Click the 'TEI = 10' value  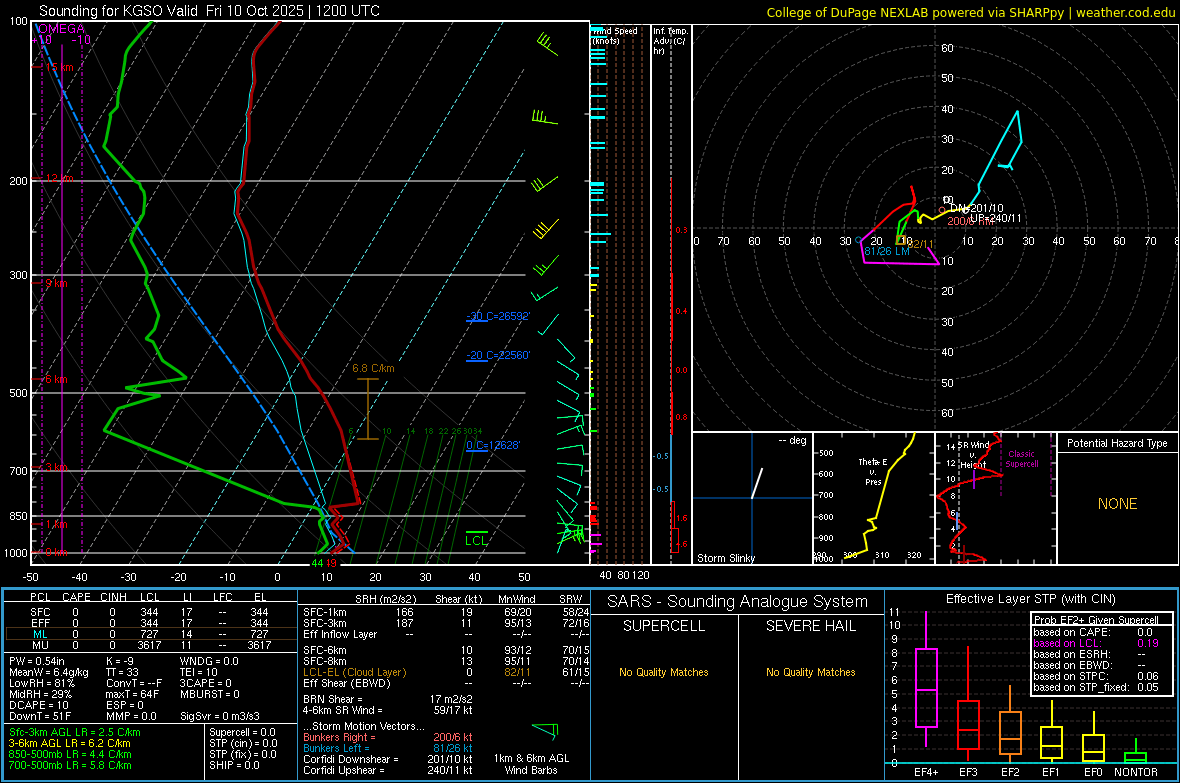[199, 672]
